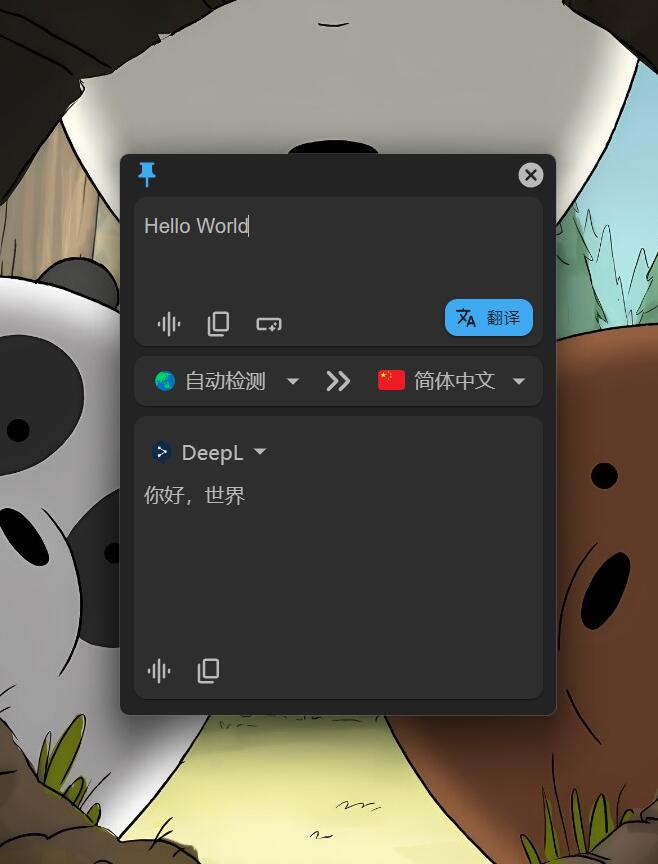Expand the arrow beside 简体中文
This screenshot has height=864, width=658.
(519, 381)
